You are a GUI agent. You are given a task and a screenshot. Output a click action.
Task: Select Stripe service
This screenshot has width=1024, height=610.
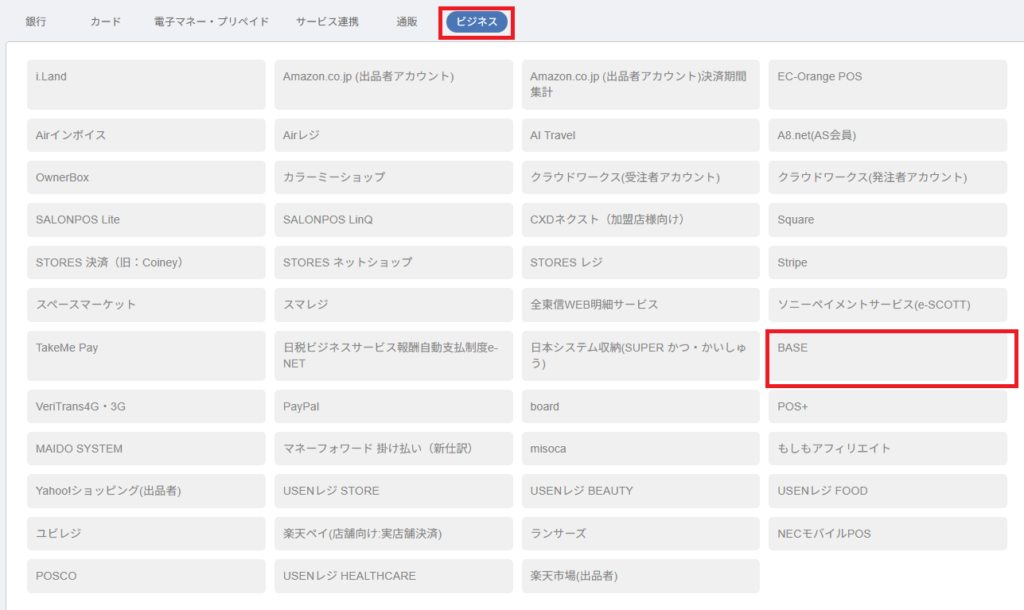click(888, 263)
